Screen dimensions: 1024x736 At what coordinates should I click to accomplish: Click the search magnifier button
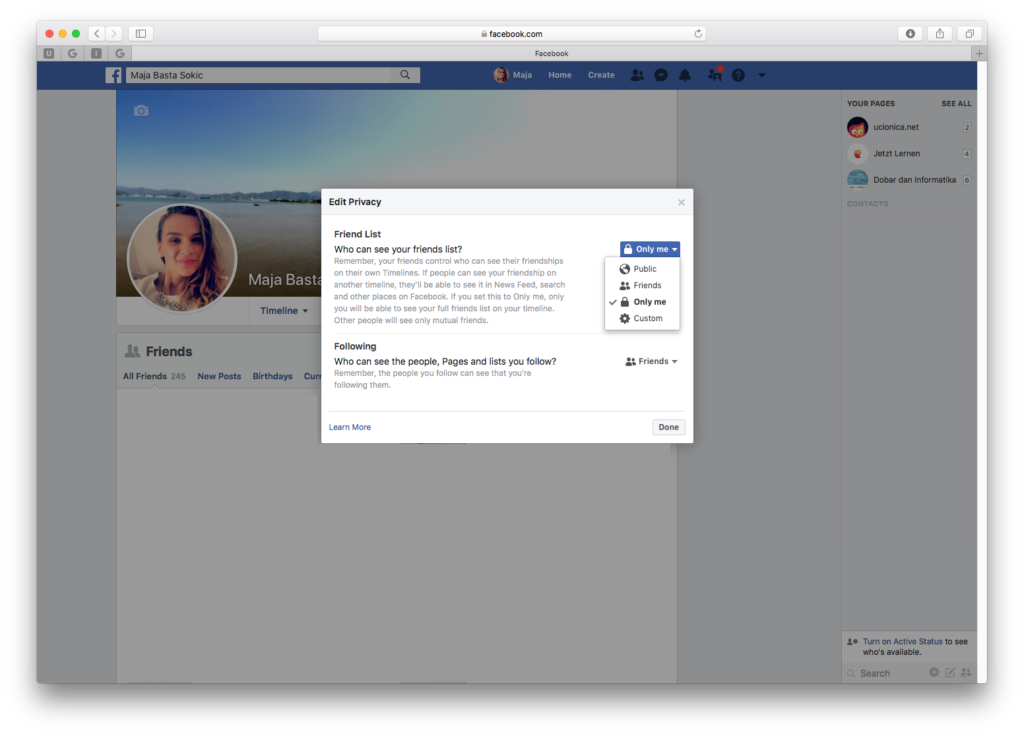click(405, 75)
